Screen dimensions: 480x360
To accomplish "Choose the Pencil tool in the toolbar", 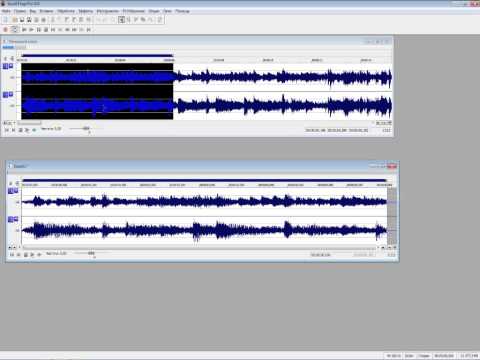I will click(136, 20).
